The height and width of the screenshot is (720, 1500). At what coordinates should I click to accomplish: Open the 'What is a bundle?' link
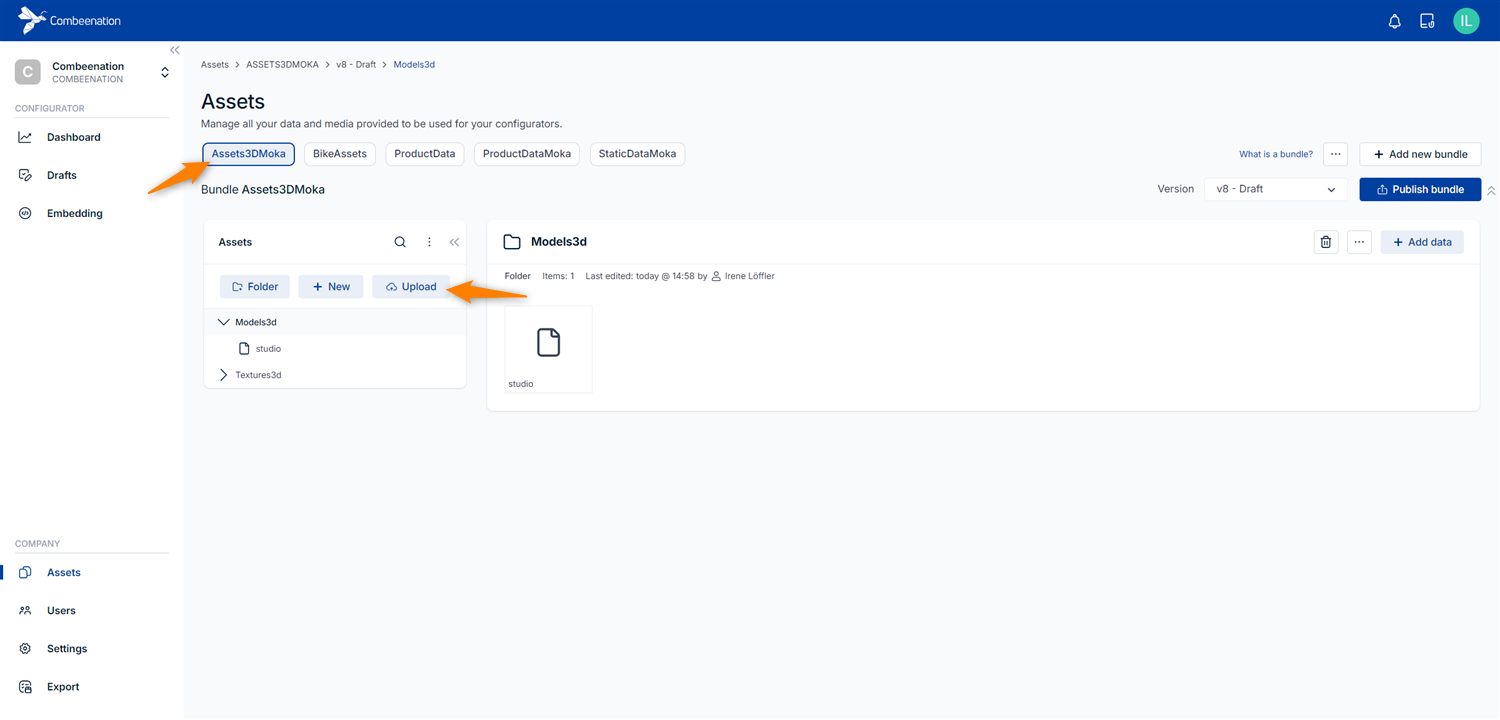coord(1275,154)
